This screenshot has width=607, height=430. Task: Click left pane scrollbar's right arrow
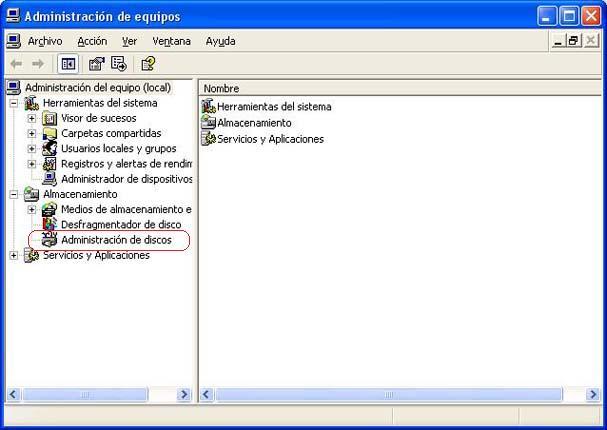(x=184, y=394)
